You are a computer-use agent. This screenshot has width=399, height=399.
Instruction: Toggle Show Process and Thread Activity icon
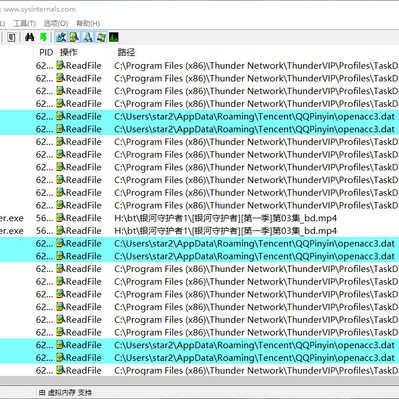(x=101, y=37)
